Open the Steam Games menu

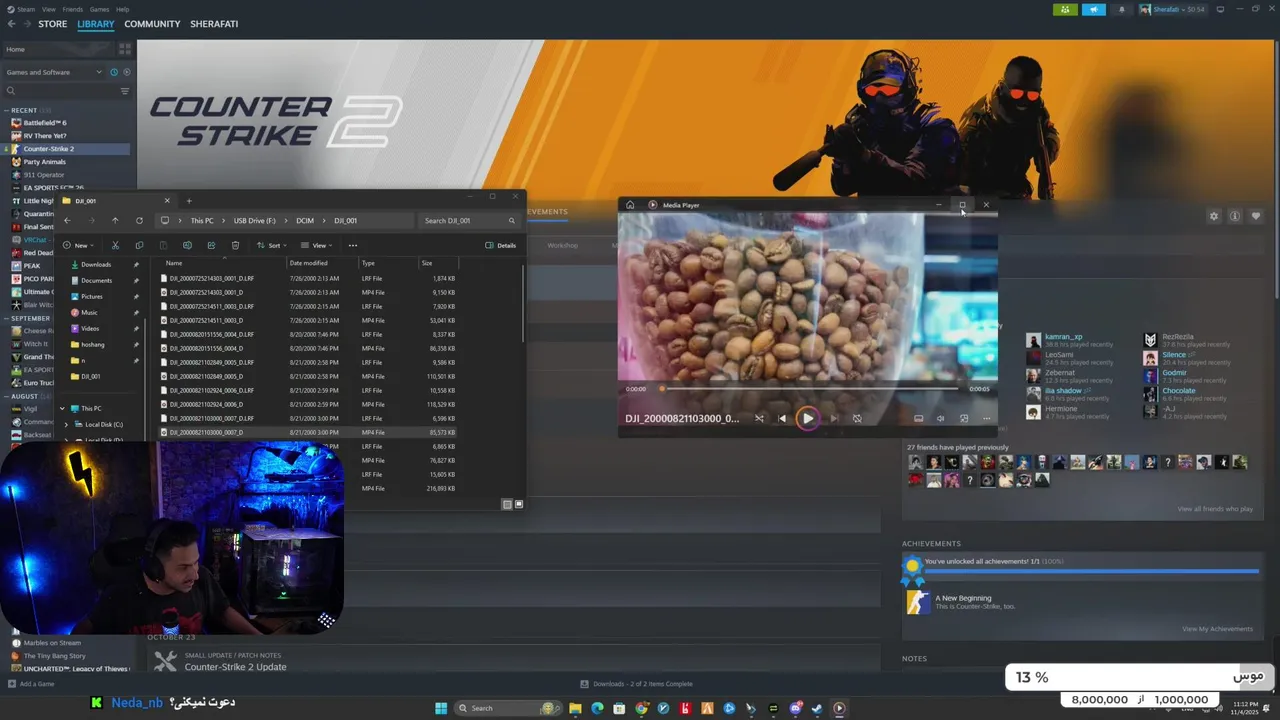point(99,9)
